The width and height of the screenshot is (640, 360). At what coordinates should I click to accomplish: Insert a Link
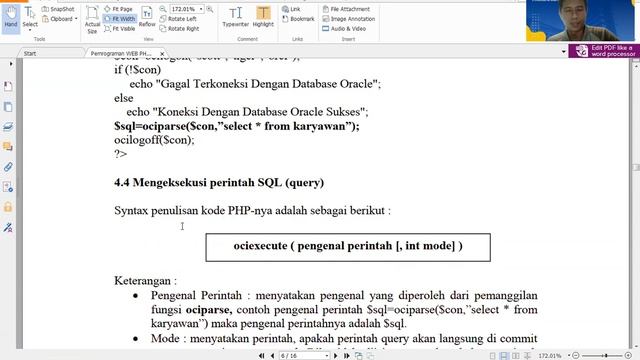(291, 9)
